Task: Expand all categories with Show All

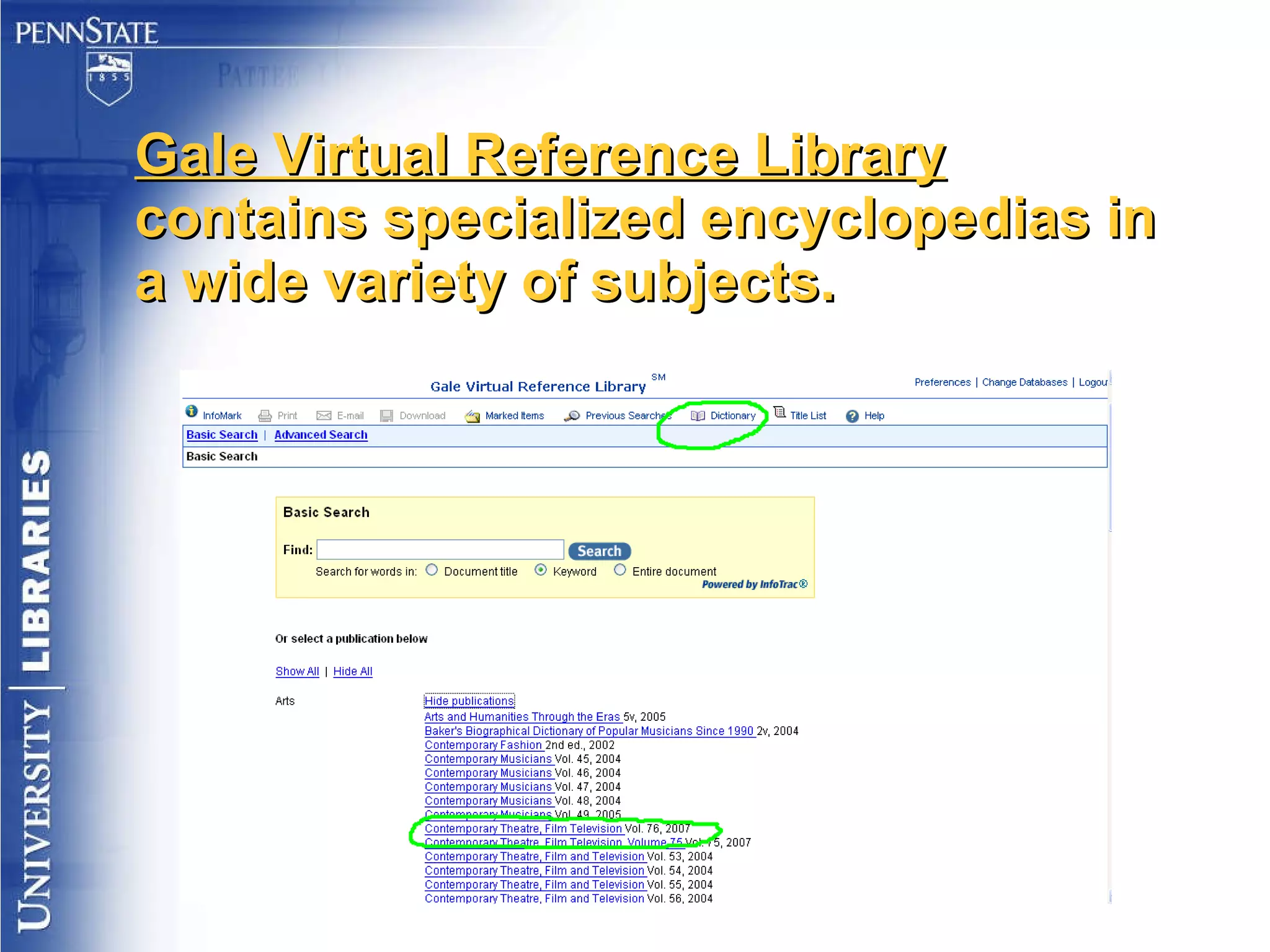Action: (297, 671)
